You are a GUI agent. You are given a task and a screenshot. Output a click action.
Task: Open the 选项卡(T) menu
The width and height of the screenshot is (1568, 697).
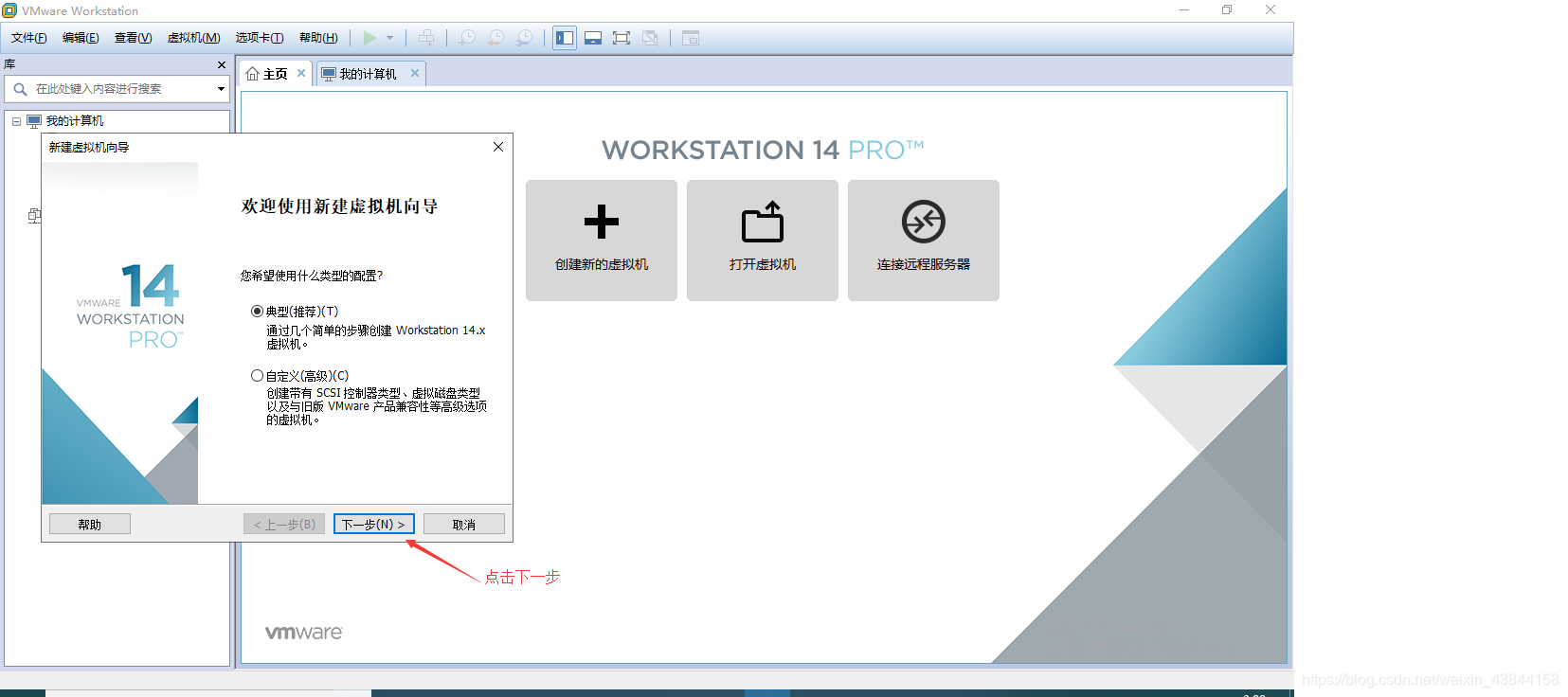(x=260, y=38)
